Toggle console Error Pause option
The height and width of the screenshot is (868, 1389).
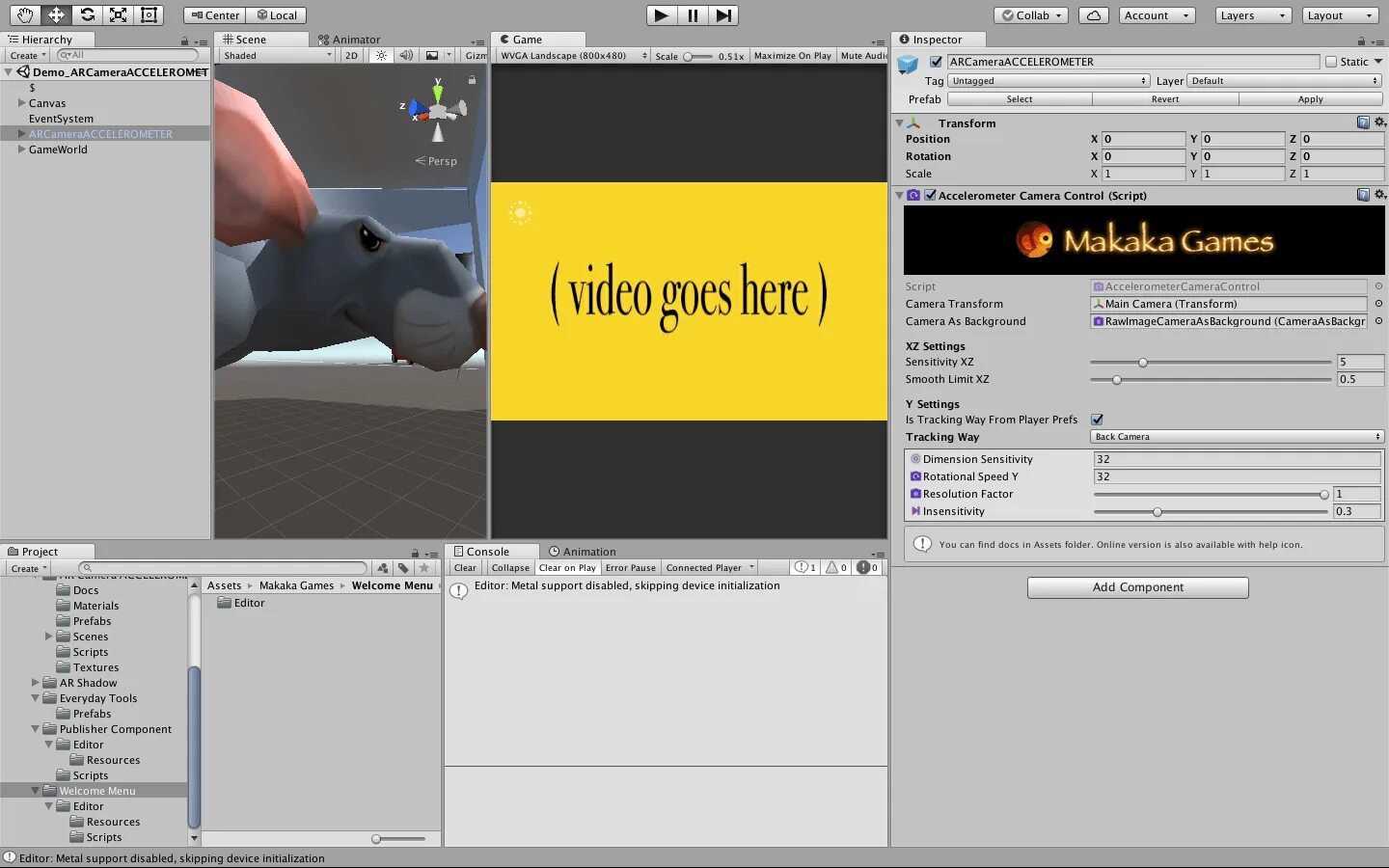coord(631,568)
